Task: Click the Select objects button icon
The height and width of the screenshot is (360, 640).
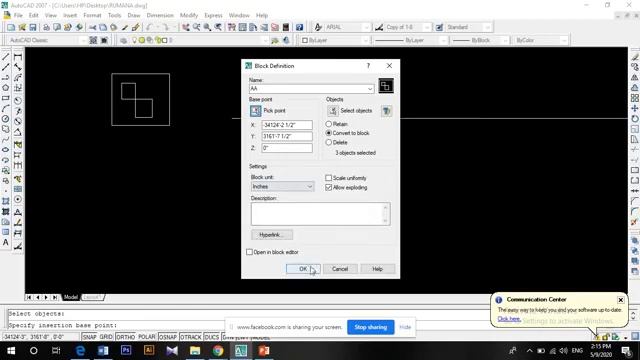Action: point(333,111)
